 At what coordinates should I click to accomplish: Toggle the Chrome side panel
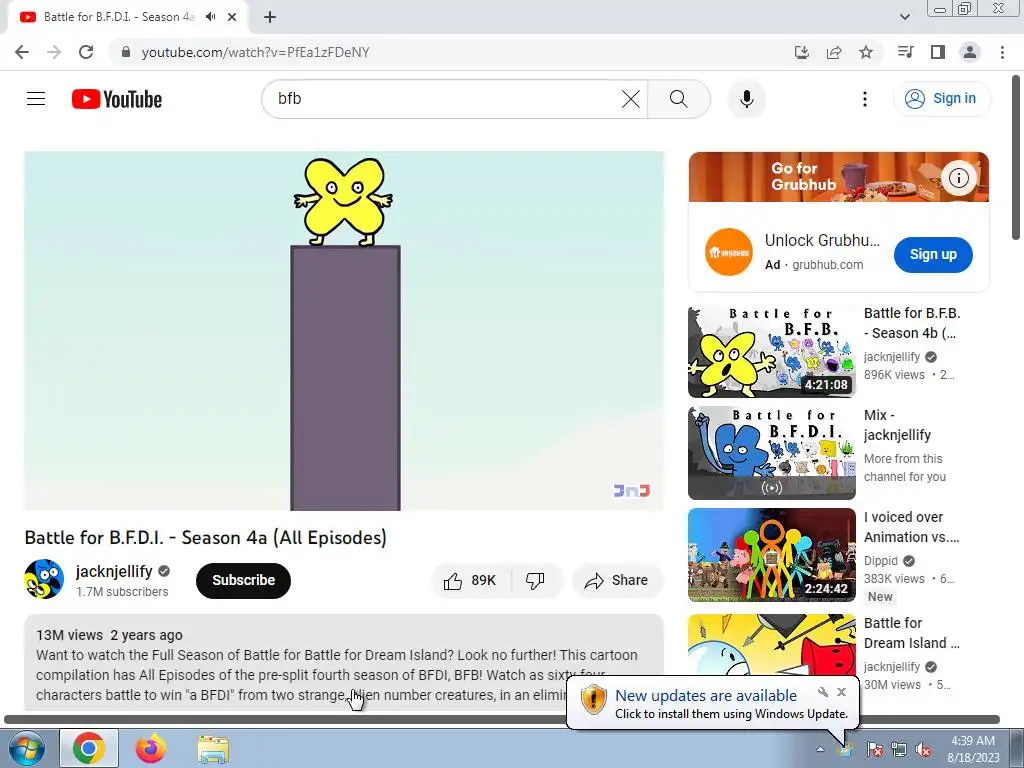pos(938,52)
